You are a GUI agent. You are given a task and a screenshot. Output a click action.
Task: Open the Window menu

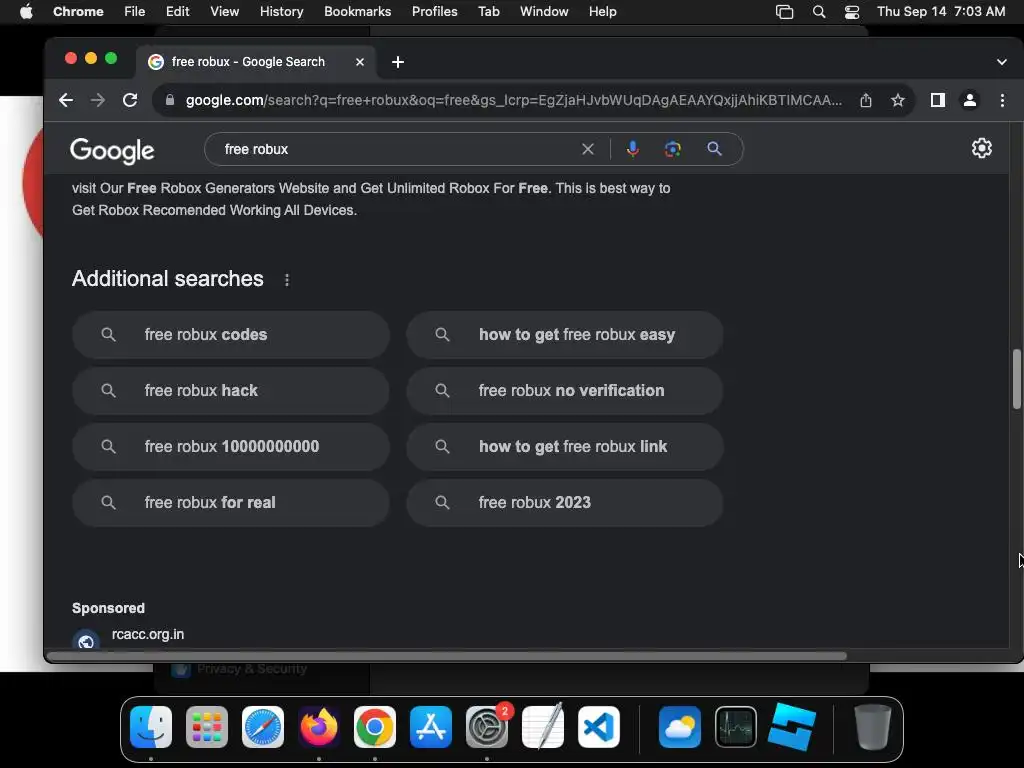[544, 12]
